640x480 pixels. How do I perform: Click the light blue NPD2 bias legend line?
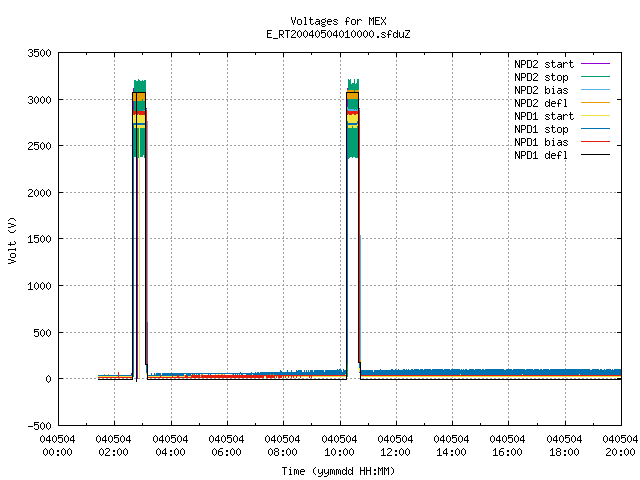(596, 90)
